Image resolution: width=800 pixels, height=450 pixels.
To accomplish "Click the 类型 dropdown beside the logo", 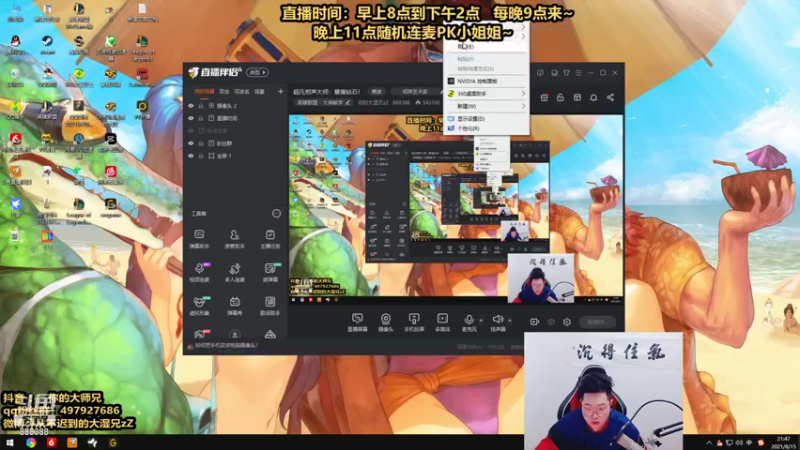I will pyautogui.click(x=257, y=72).
